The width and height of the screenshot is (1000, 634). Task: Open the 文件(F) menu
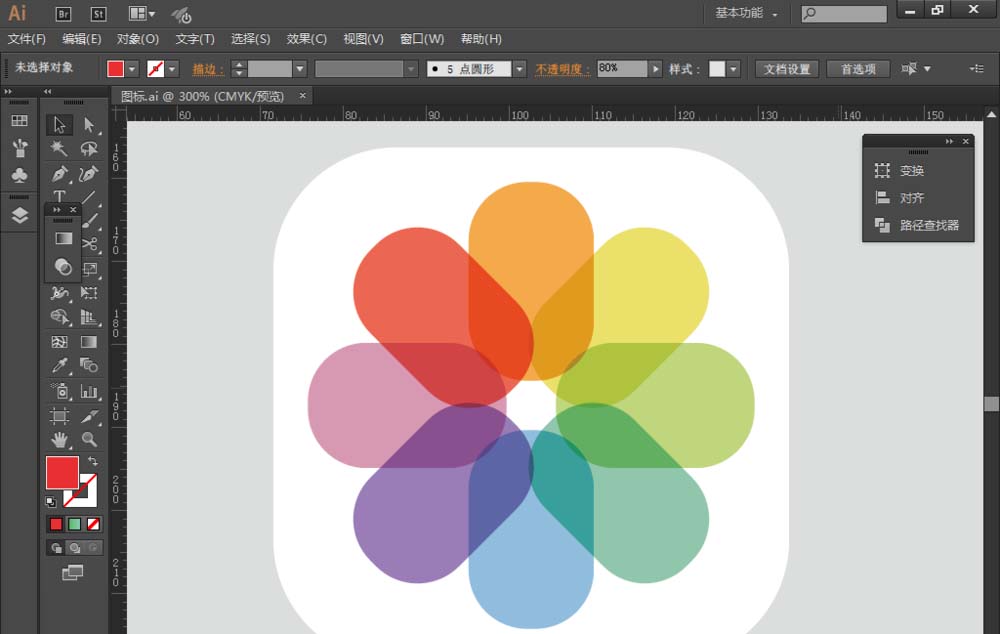point(27,39)
